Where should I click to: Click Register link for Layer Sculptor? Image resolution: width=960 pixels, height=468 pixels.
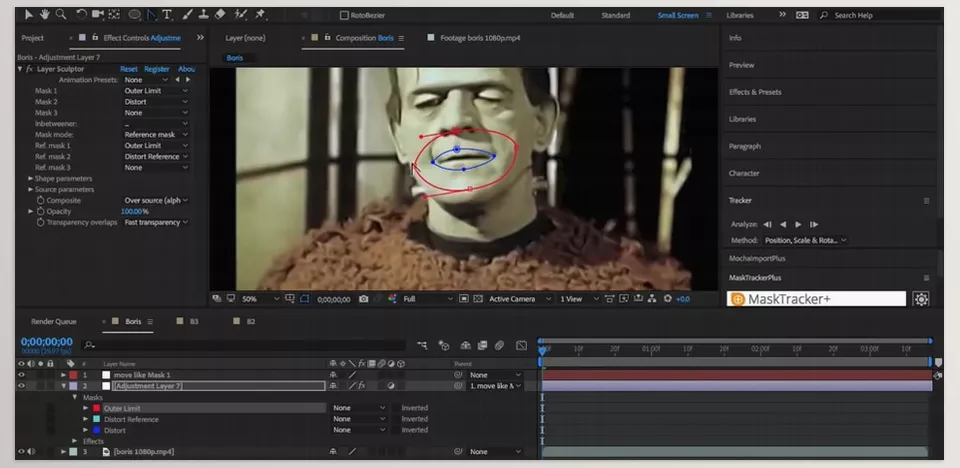point(157,69)
